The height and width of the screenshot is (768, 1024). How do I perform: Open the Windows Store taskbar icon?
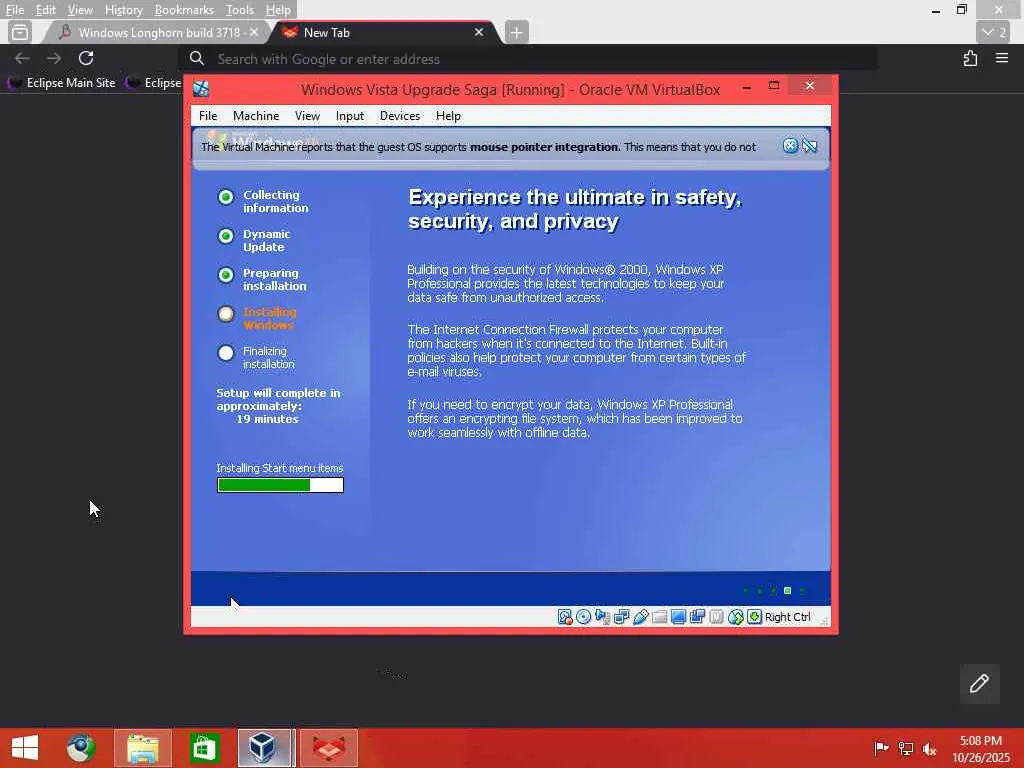204,748
